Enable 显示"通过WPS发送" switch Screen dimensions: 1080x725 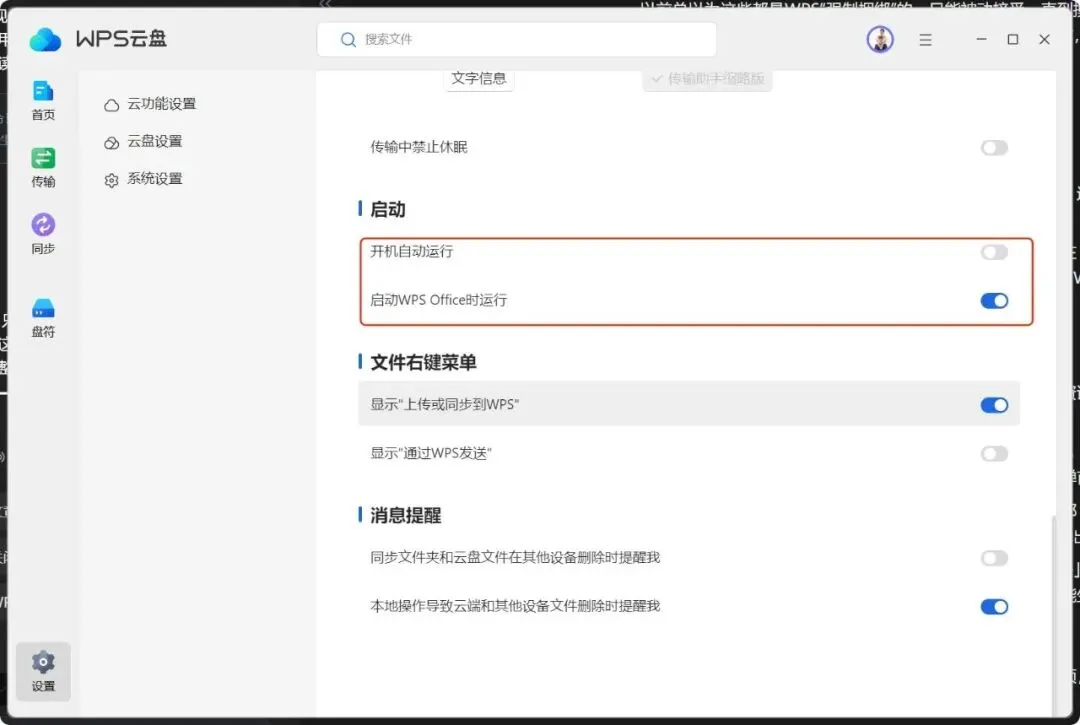point(994,453)
